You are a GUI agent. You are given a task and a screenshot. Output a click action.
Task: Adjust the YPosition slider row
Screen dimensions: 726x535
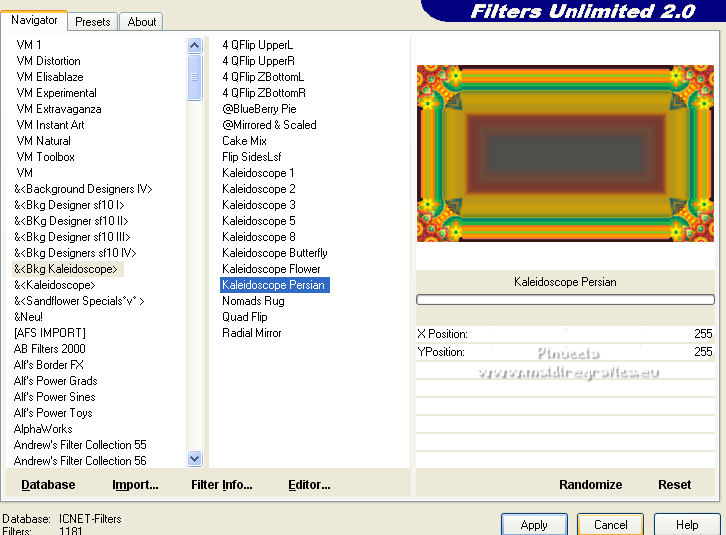click(x=565, y=352)
